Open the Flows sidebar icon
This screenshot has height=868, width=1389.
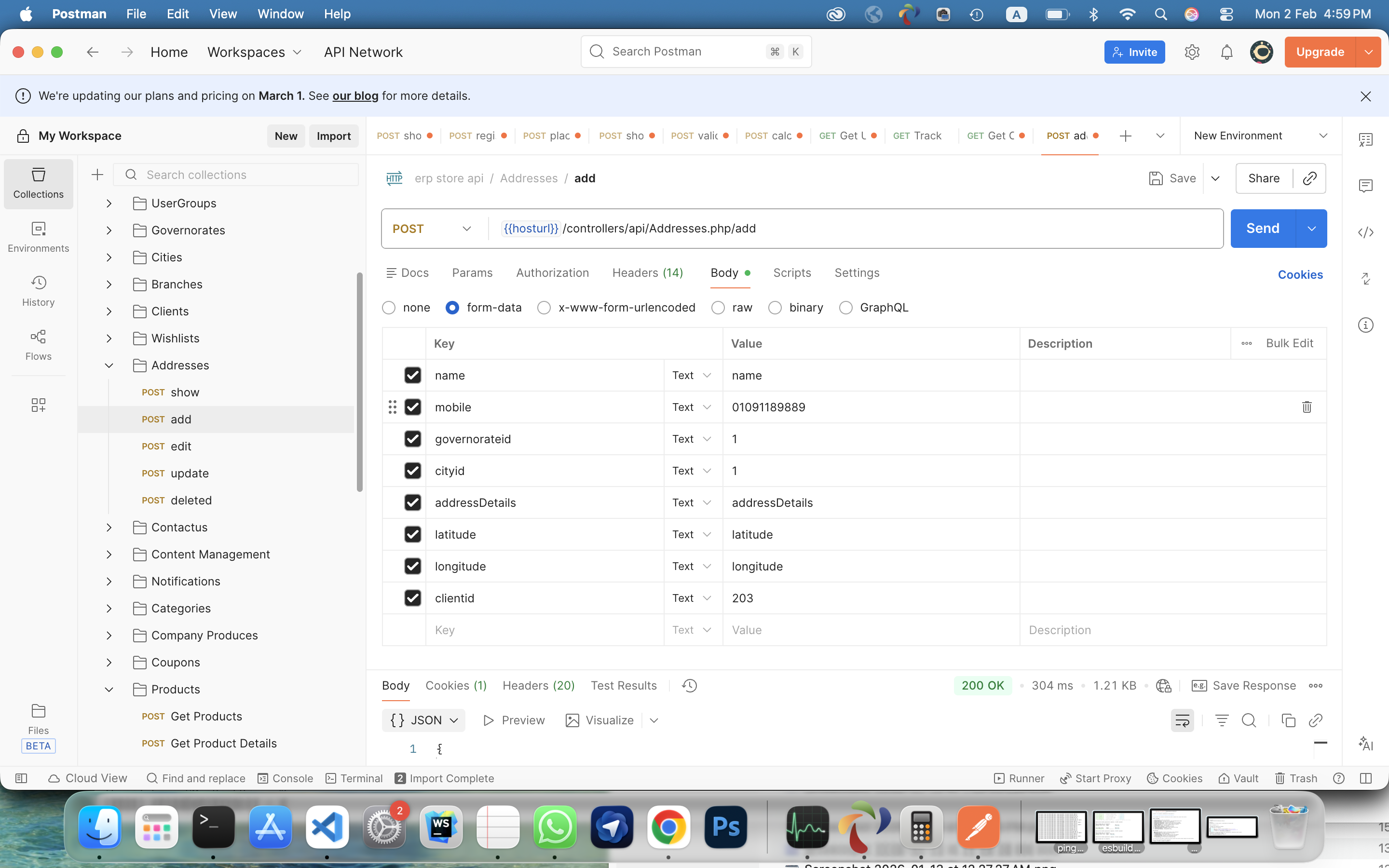[38, 344]
